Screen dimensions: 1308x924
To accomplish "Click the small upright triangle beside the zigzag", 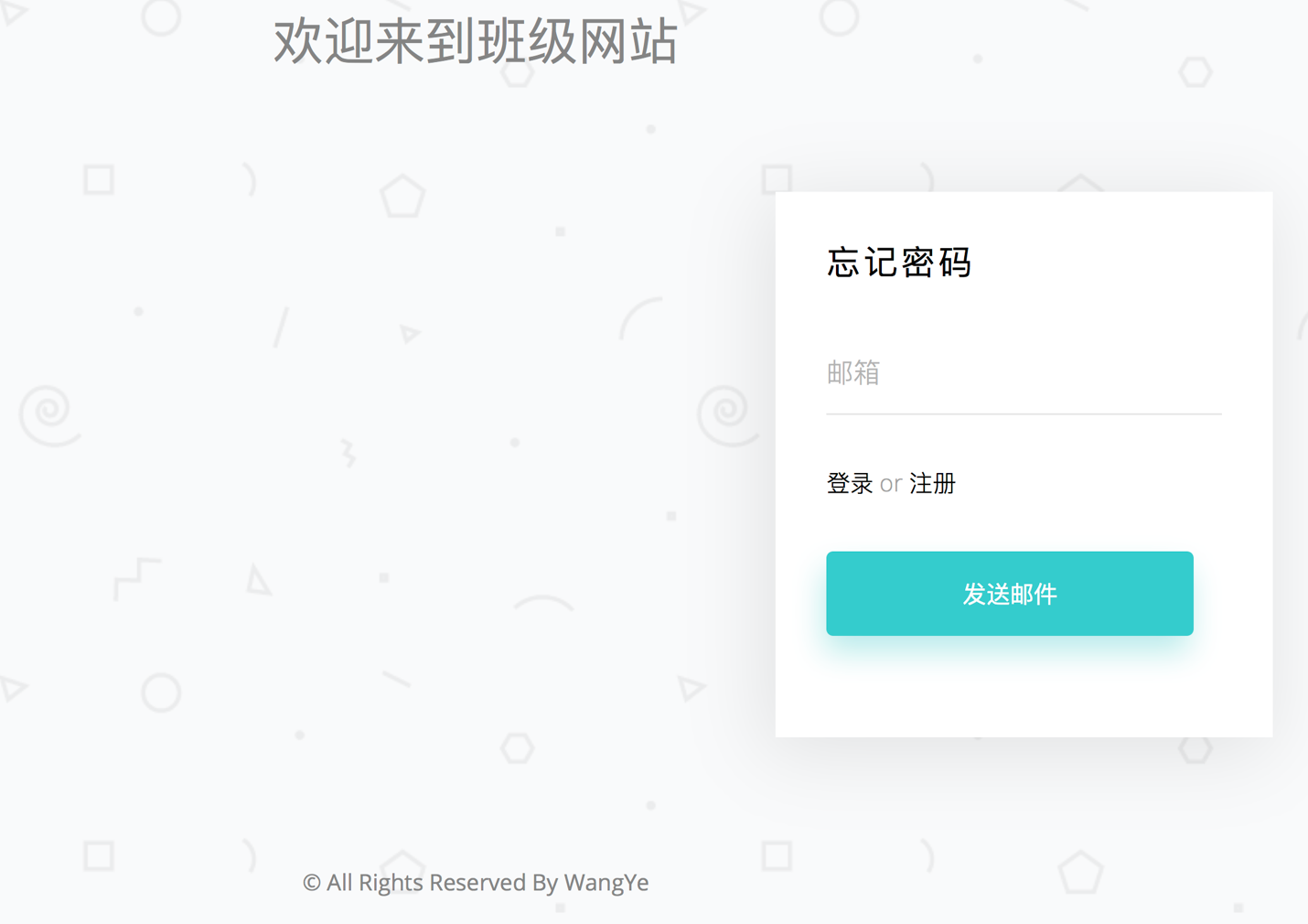I will pyautogui.click(x=258, y=581).
